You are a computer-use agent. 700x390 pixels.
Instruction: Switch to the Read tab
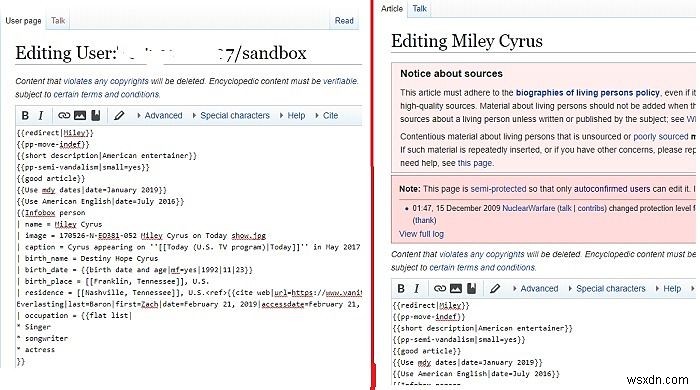click(x=344, y=21)
